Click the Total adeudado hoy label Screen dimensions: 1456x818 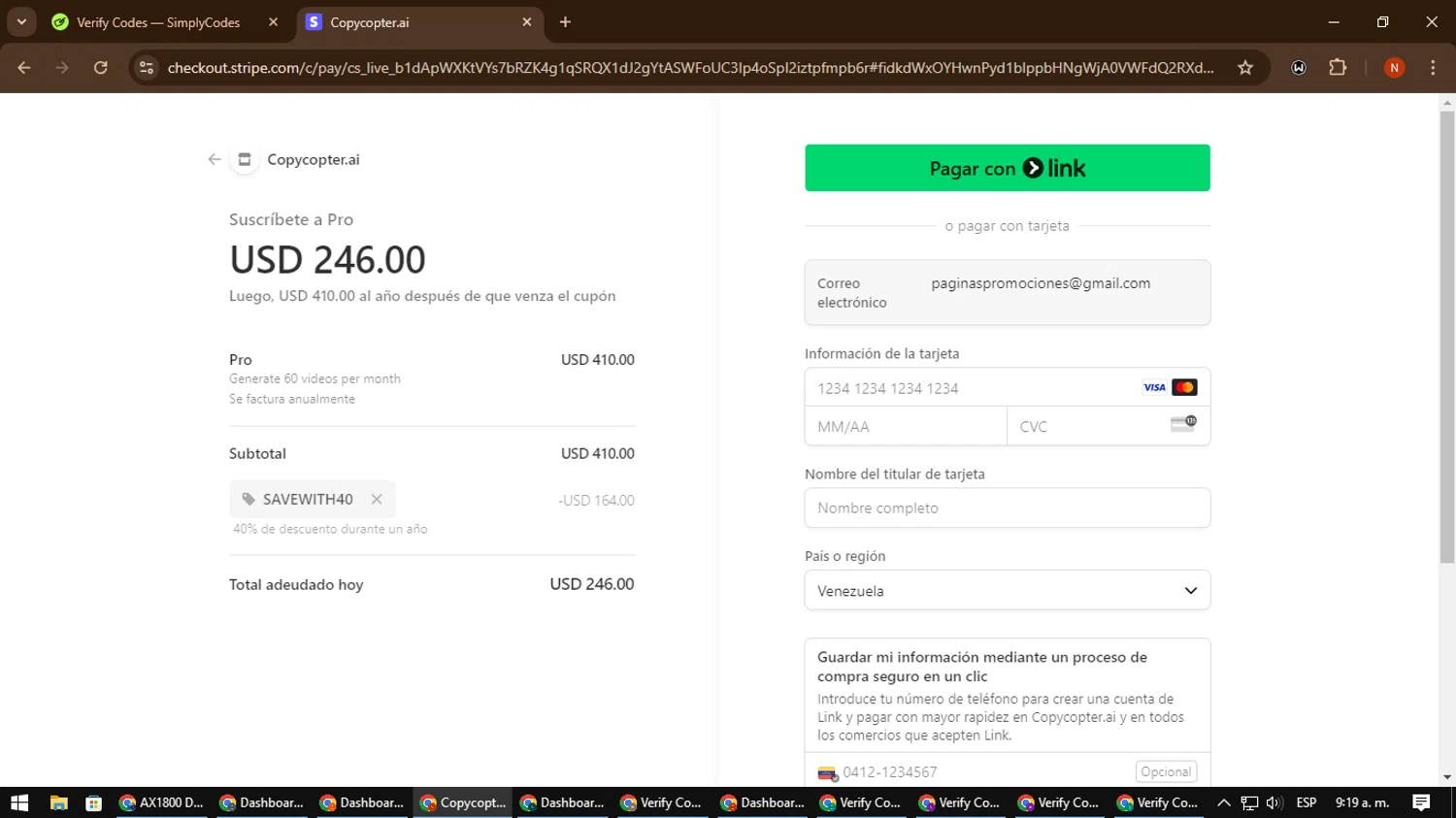point(296,584)
